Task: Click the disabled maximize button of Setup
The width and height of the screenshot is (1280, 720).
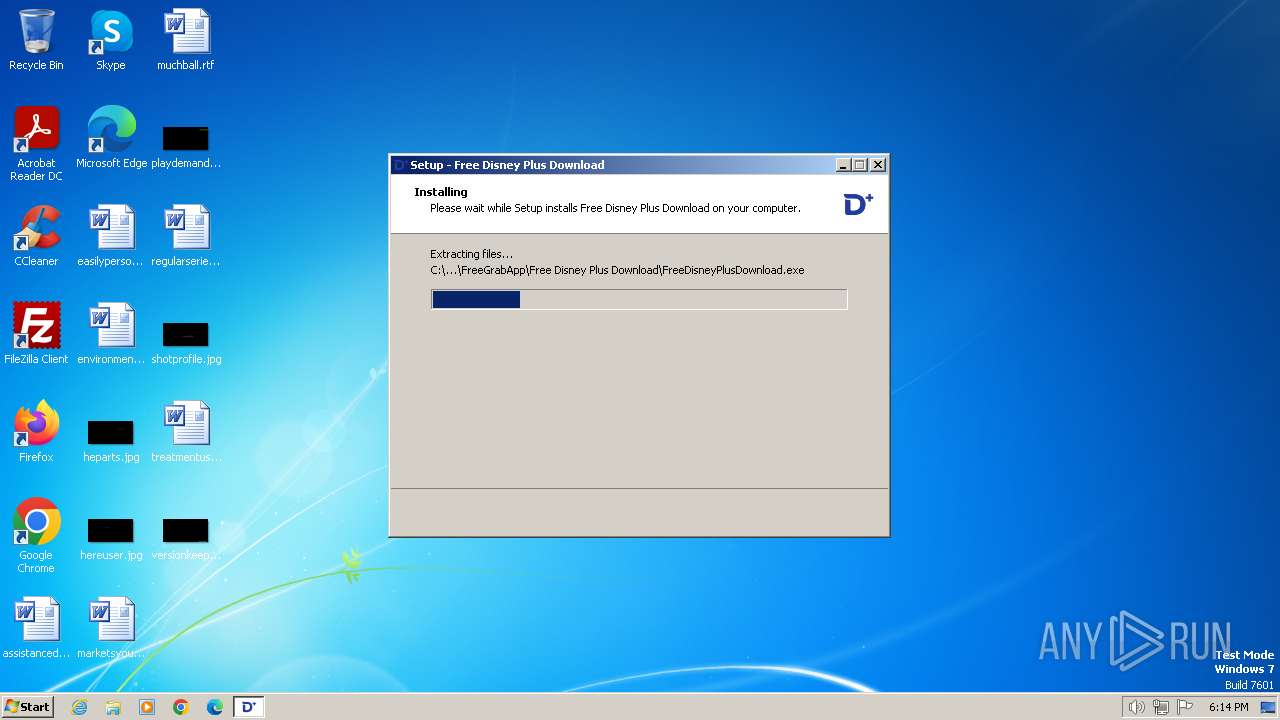Action: point(860,165)
